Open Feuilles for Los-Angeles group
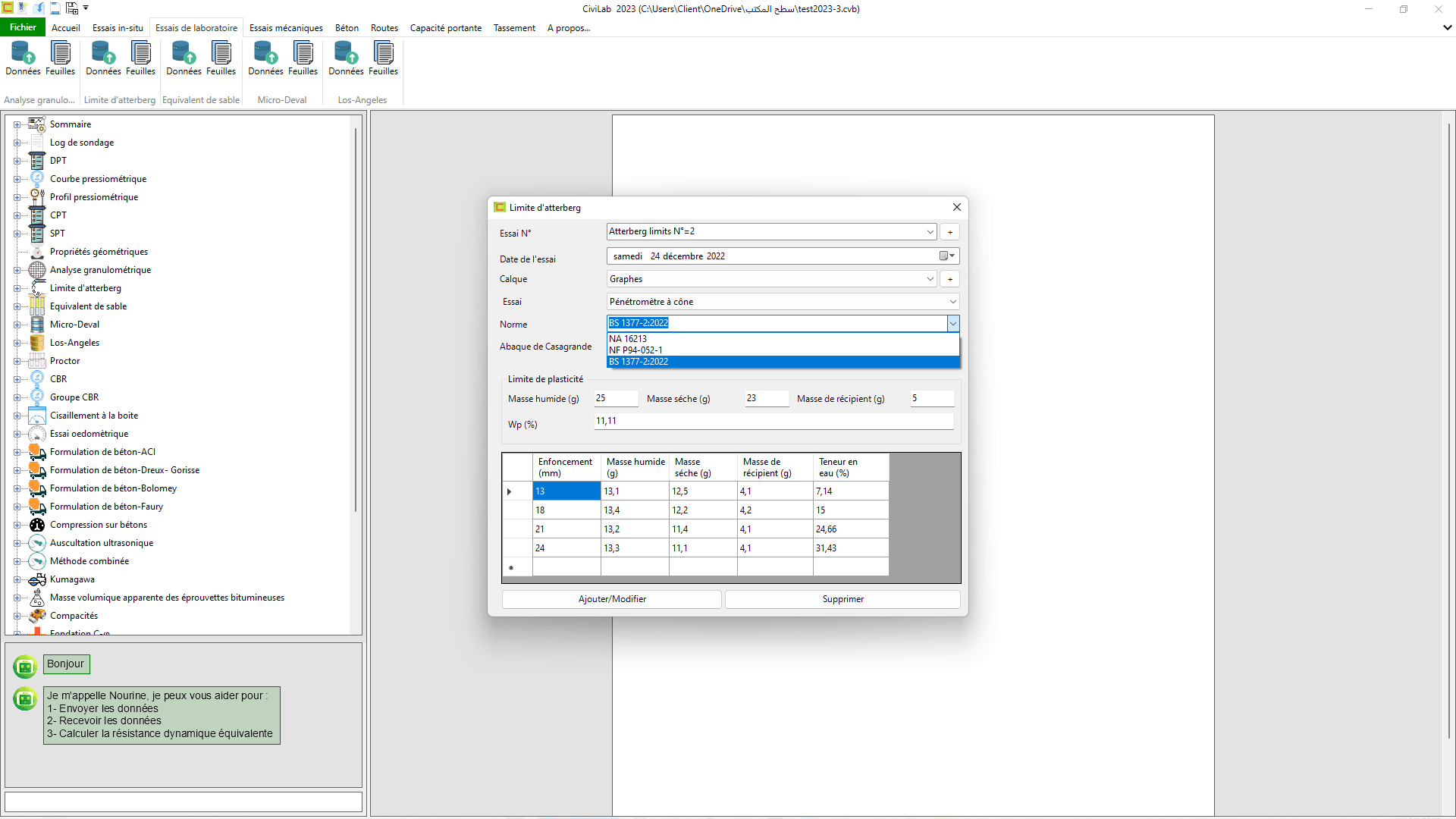The height and width of the screenshot is (819, 1456). 383,58
